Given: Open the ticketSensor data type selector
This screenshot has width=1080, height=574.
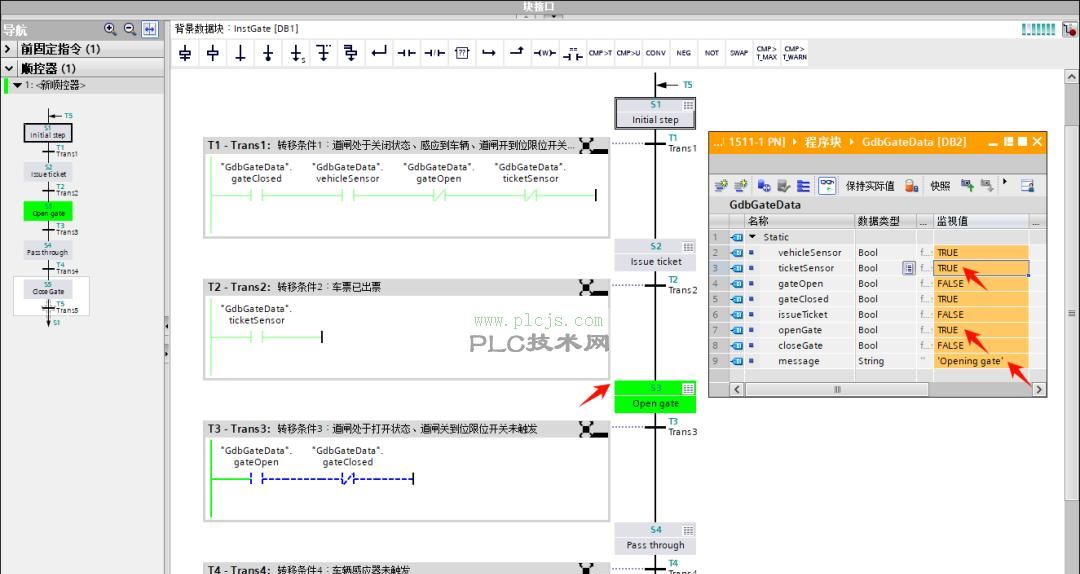Looking at the screenshot, I should coord(908,268).
